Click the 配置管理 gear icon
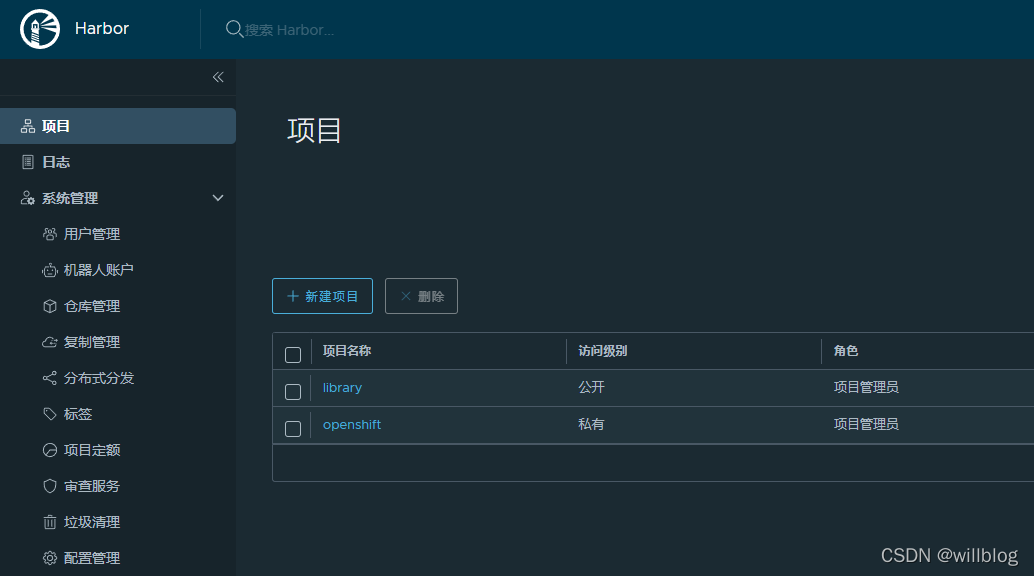Image resolution: width=1034 pixels, height=576 pixels. click(49, 558)
